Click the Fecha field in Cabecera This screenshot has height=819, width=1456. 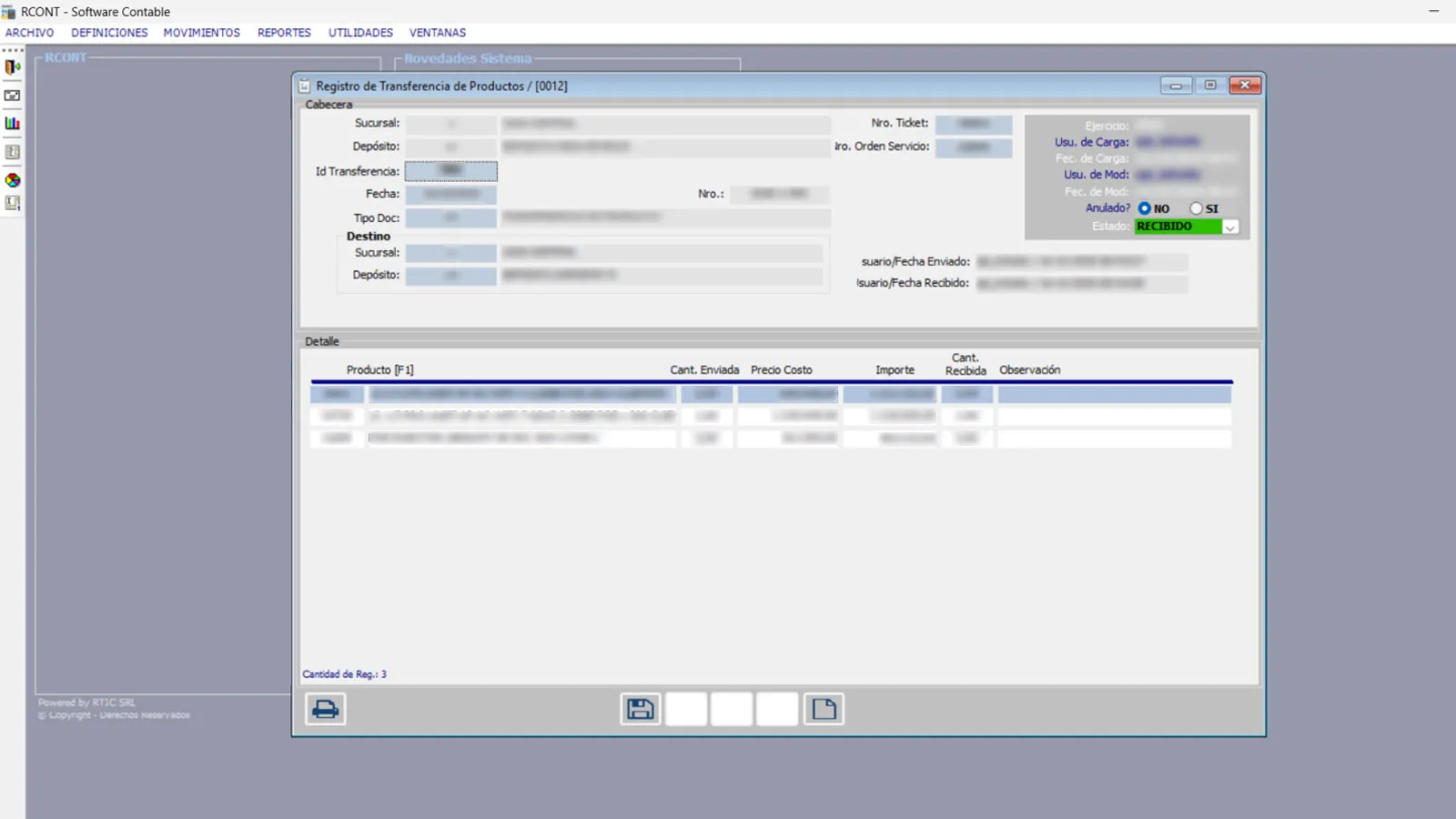coord(451,194)
